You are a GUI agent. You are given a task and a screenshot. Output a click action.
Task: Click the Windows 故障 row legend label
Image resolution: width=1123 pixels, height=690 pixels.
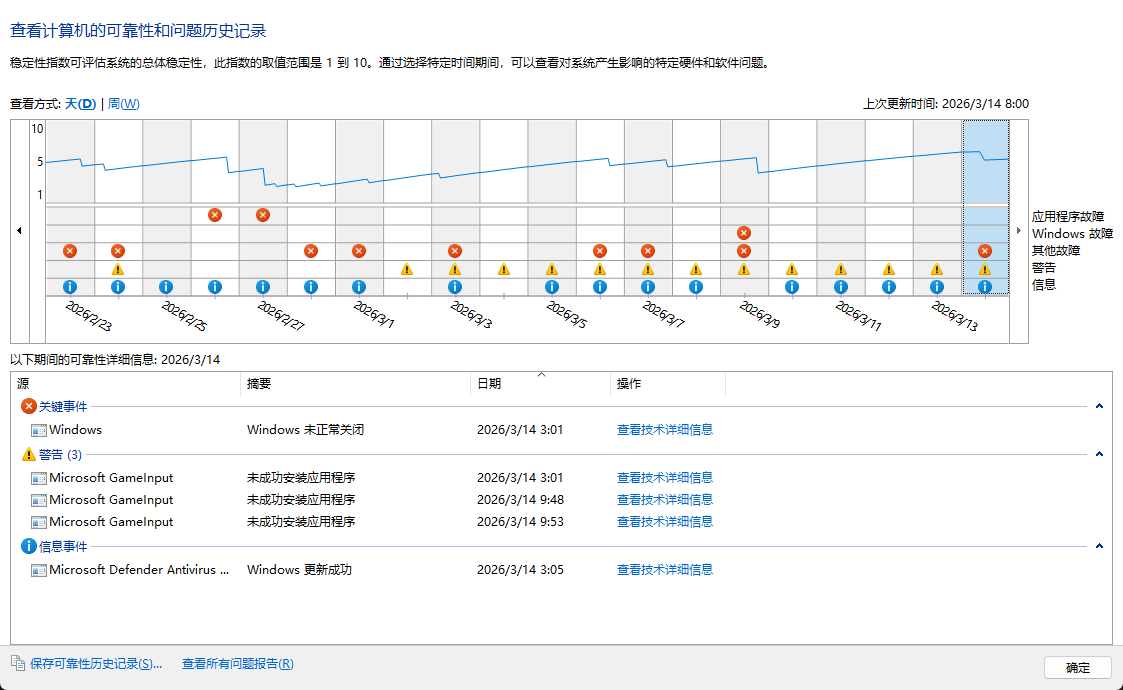click(1072, 234)
